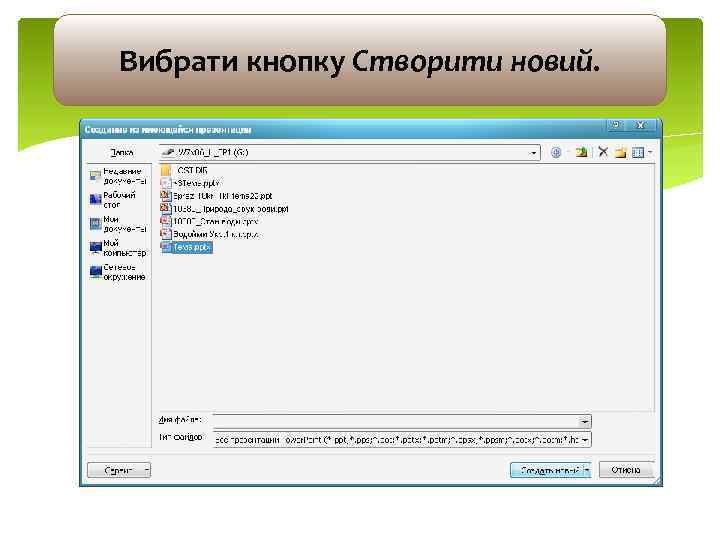Click the Создать новый button
Viewport: 720px width, 540px height.
tap(546, 470)
